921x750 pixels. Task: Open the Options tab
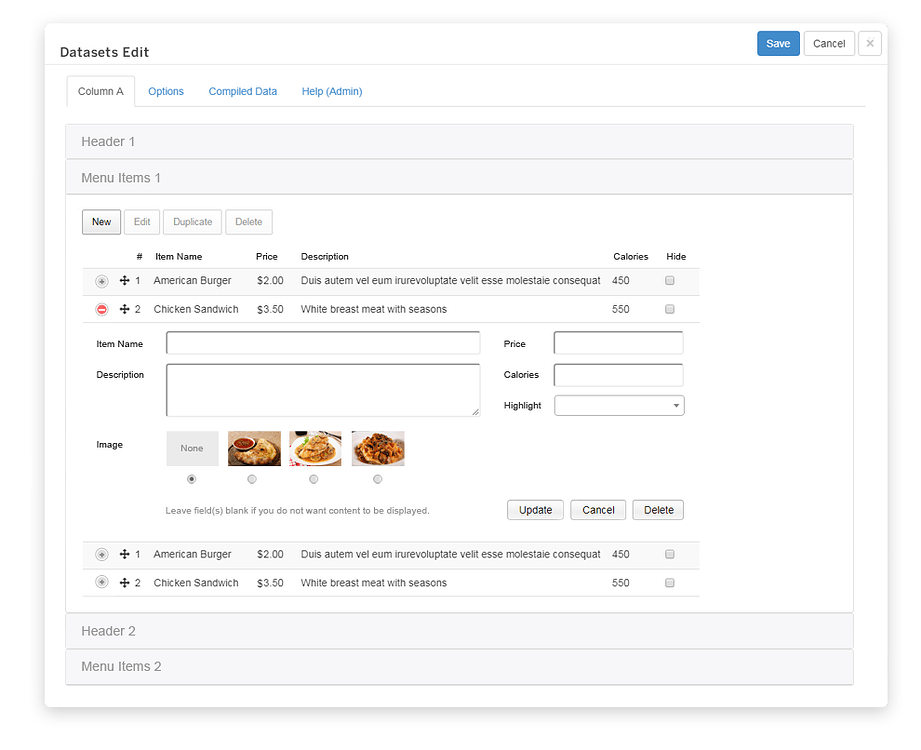coord(165,91)
